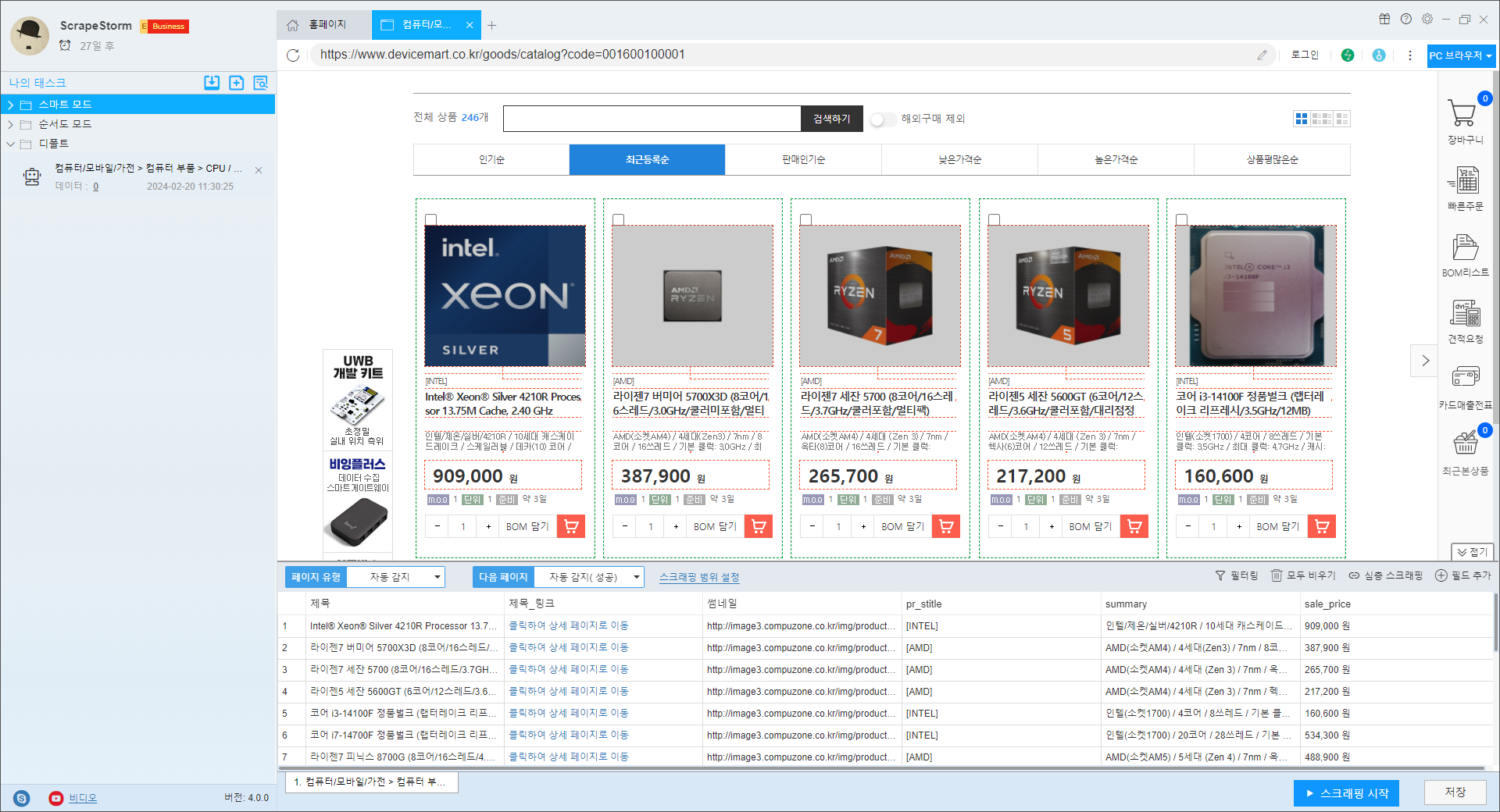Check the Intel Xeon Silver product checkbox

tap(431, 220)
